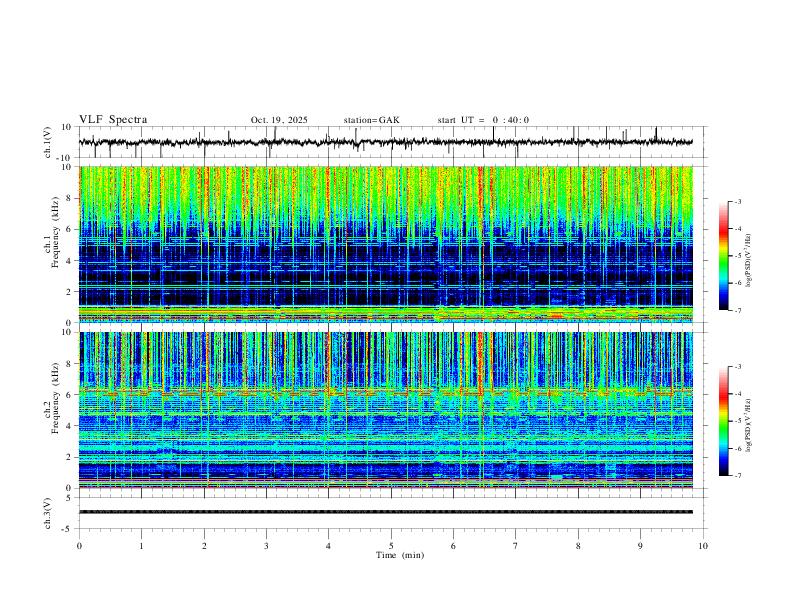Click ch.2 "Frequency (kHz)" axis label
Screen dimensions: 792x612
[x=56, y=397]
